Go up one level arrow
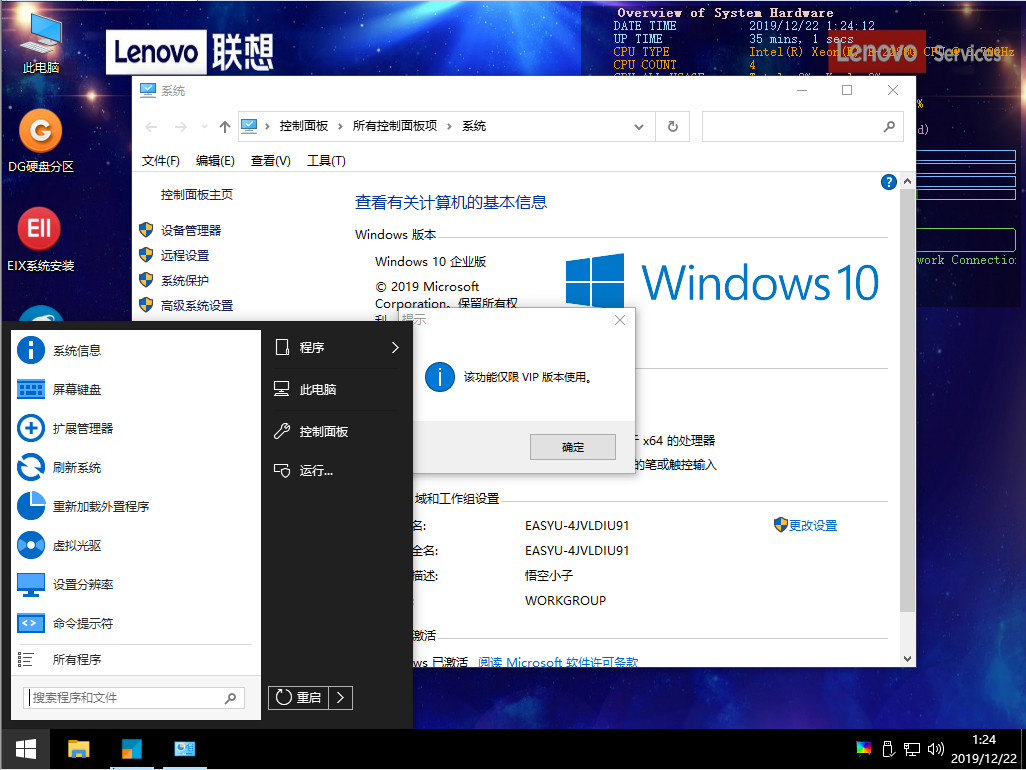1026x770 pixels. coord(224,127)
